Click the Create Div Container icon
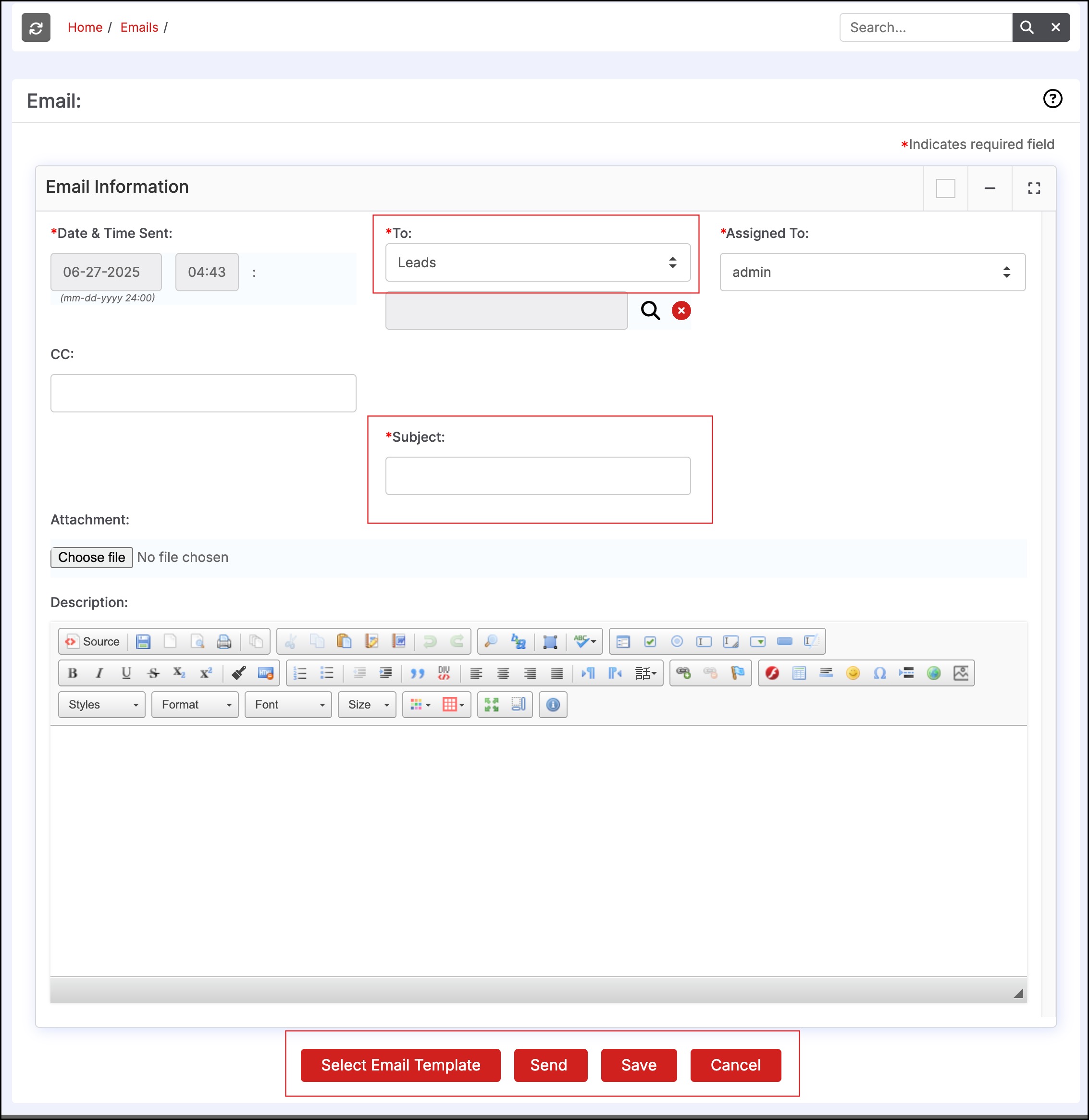Viewport: 1089px width, 1120px height. tap(445, 672)
